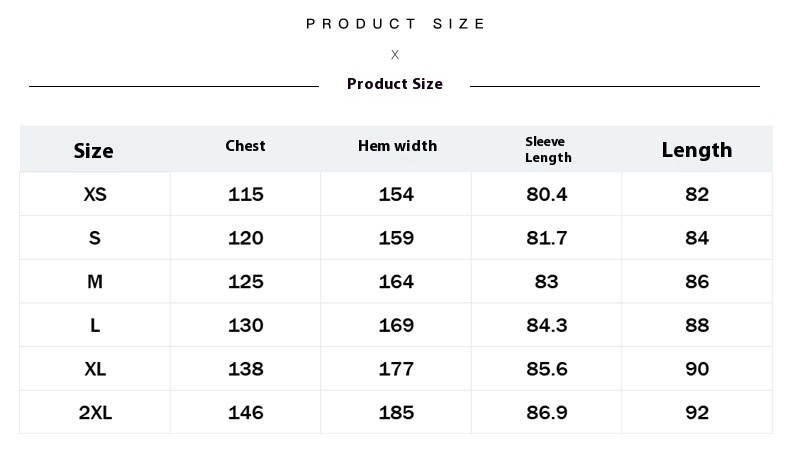Select the hem width value 164
Screen dimensions: 790x464
(x=397, y=282)
